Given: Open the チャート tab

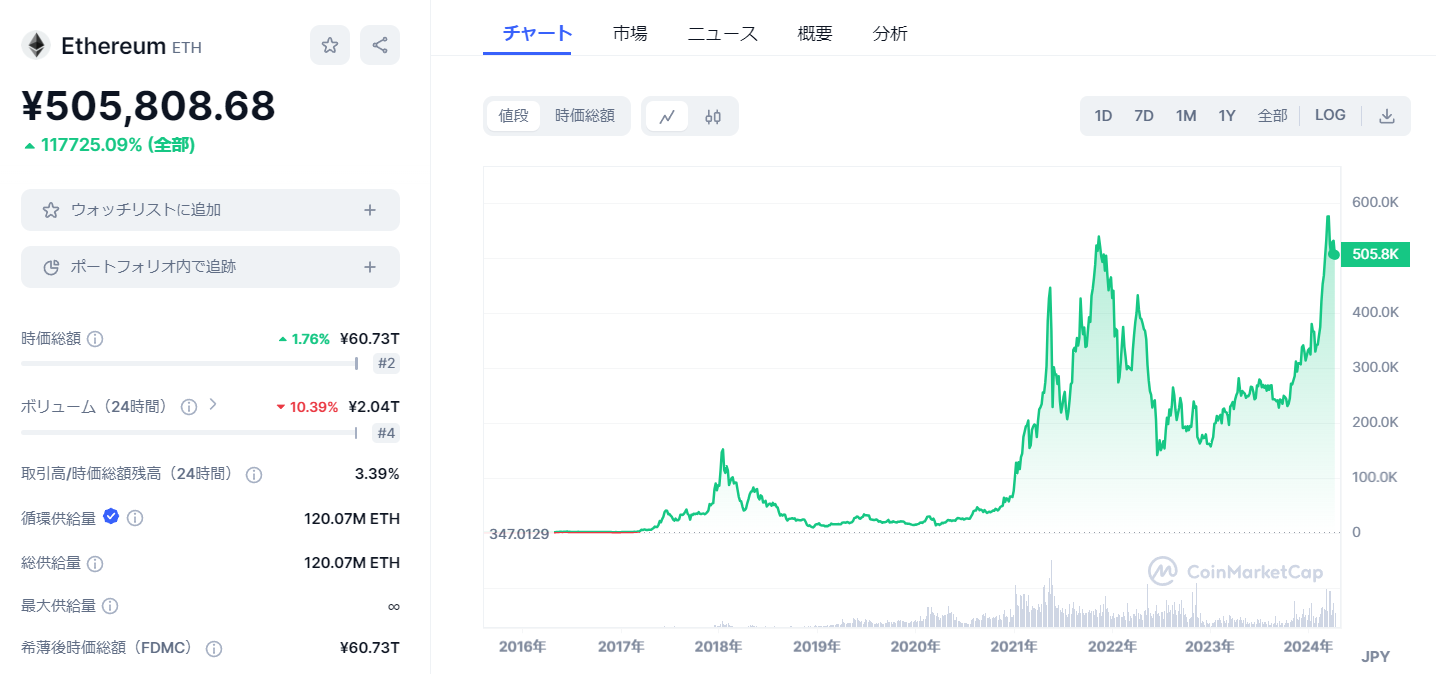Looking at the screenshot, I should pyautogui.click(x=538, y=33).
